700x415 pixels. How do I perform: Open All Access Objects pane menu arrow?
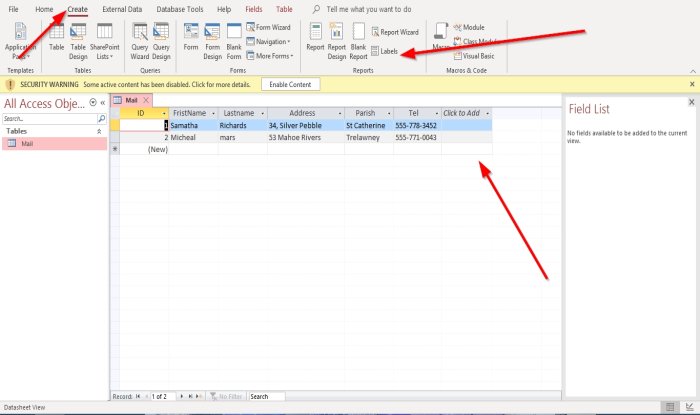point(93,103)
